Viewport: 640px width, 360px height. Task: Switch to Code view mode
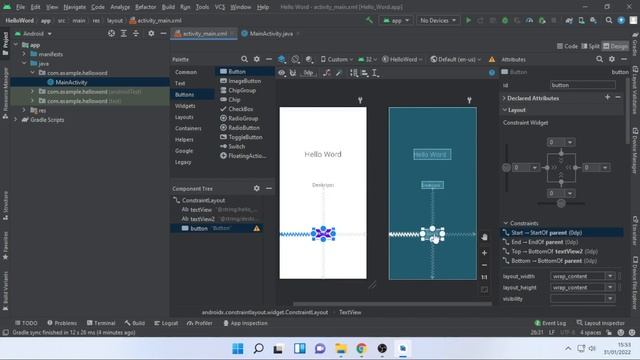click(567, 46)
